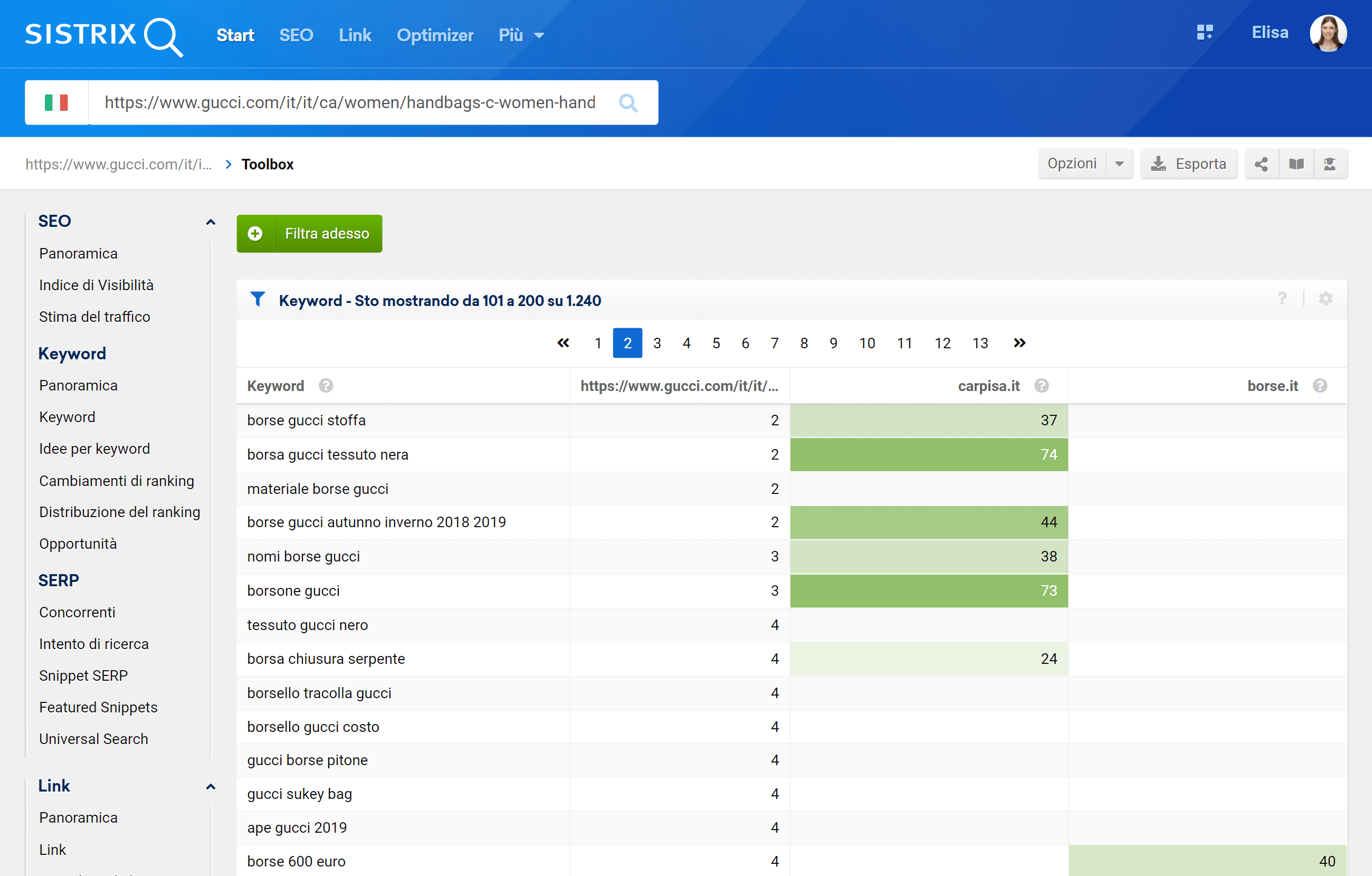Viewport: 1372px width, 876px height.
Task: Go to page 13 of results
Action: tap(980, 343)
